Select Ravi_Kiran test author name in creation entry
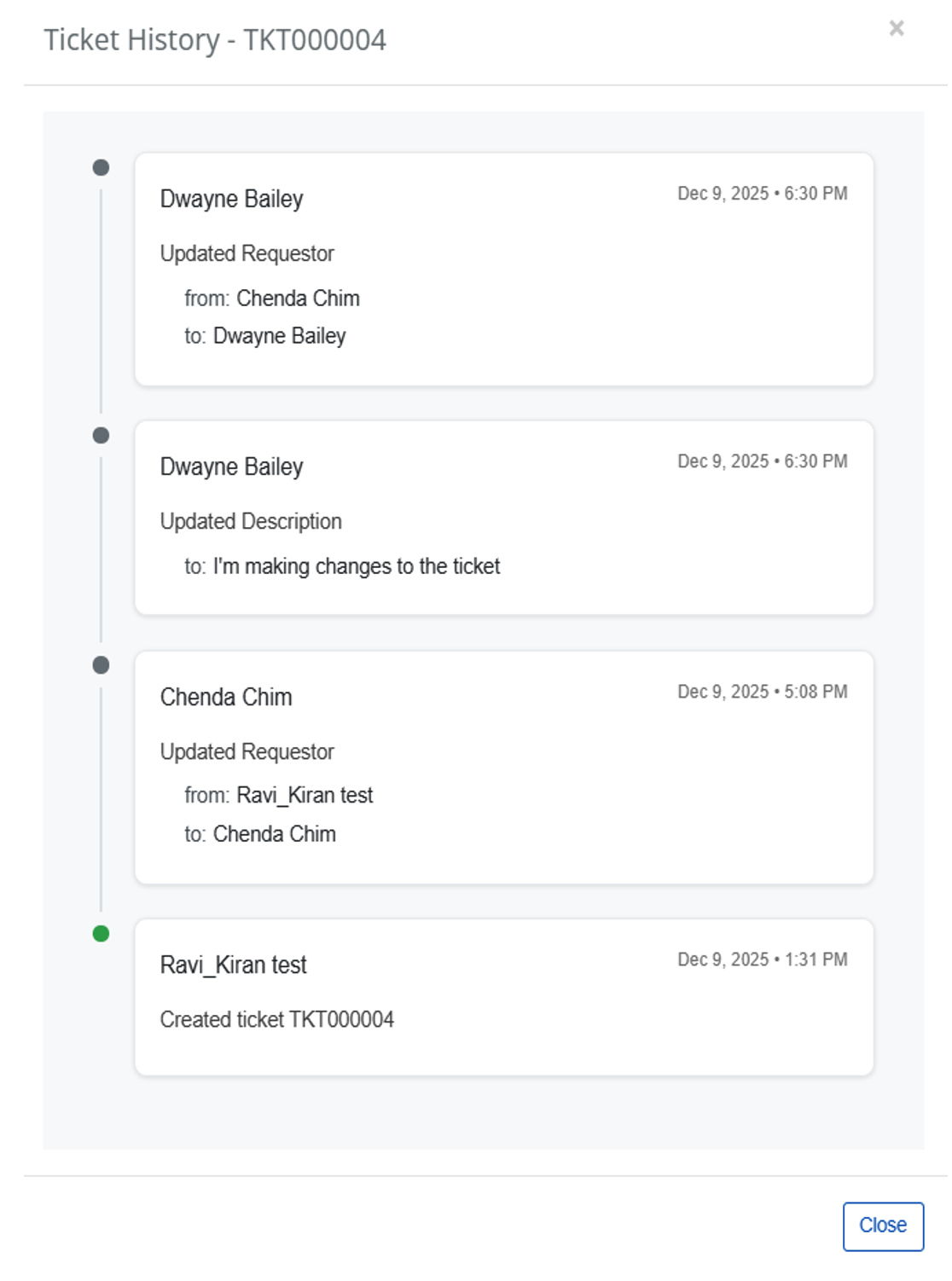Screen dimensions: 952x1281 233,965
